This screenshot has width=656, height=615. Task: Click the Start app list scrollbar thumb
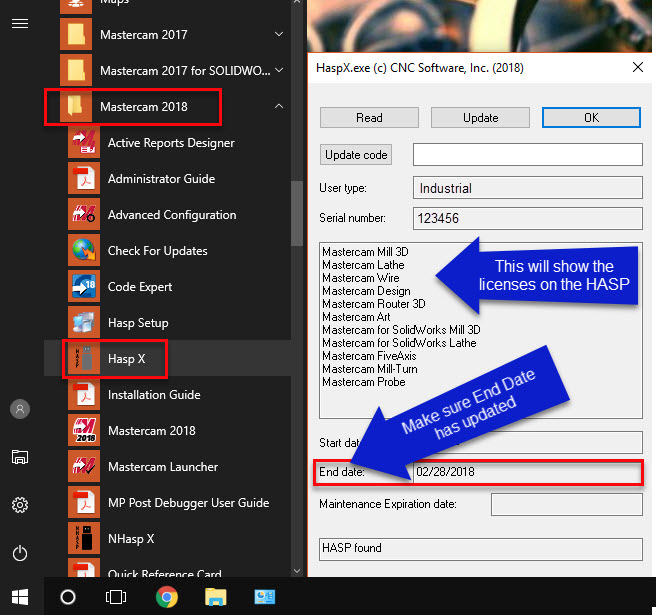point(297,213)
